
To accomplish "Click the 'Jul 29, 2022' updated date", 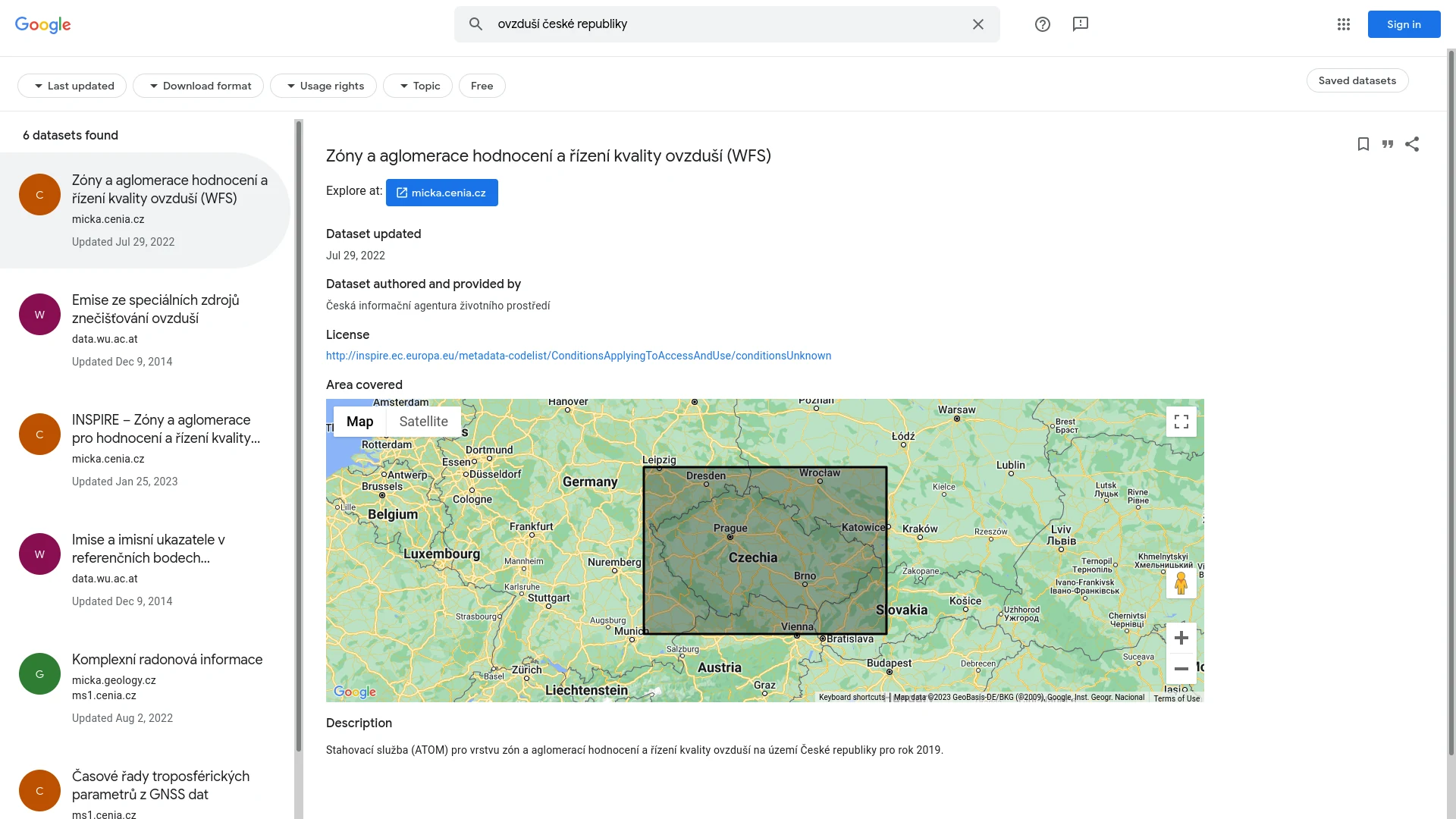I will pos(356,256).
